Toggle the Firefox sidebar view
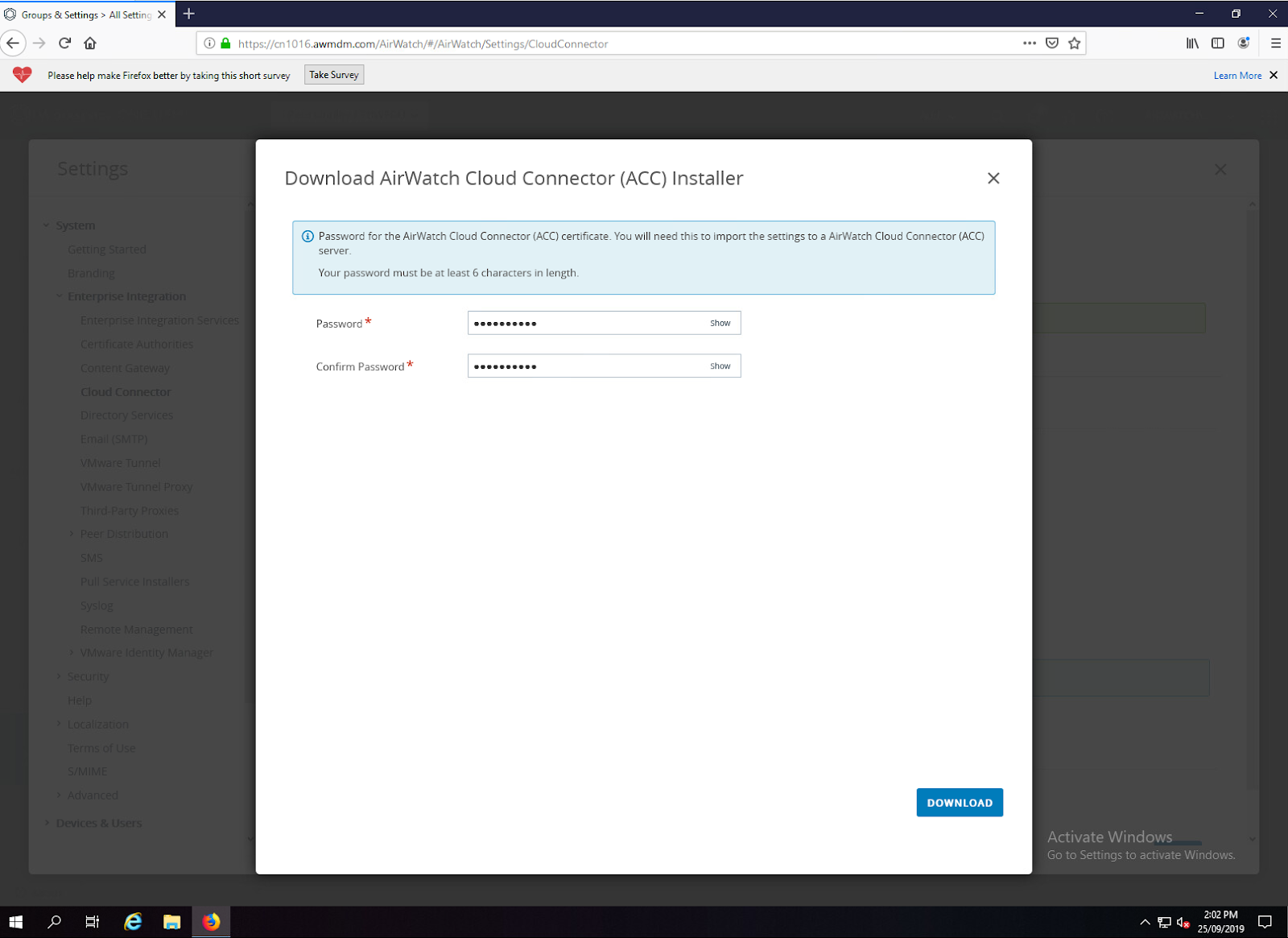1288x938 pixels. coord(1218,43)
